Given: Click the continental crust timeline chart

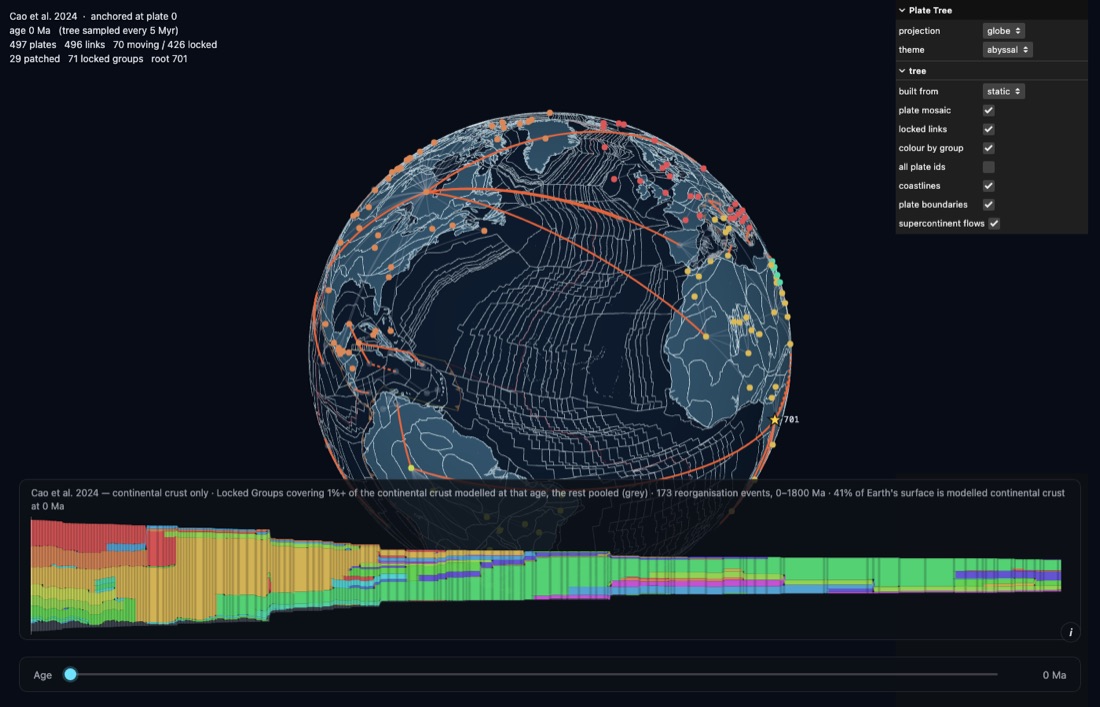Looking at the screenshot, I should coord(546,575).
